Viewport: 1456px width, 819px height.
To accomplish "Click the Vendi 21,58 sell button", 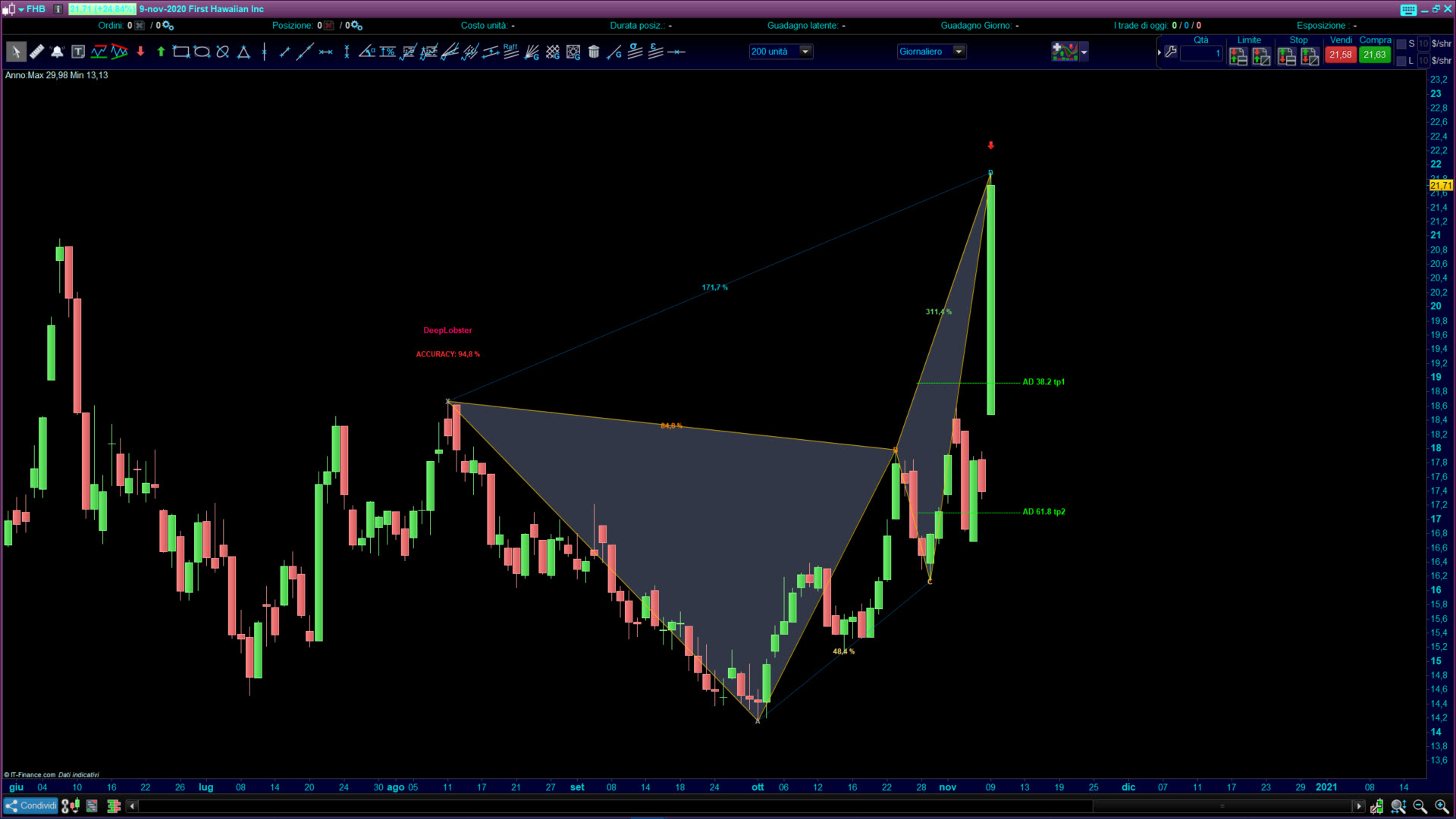I will 1340,55.
